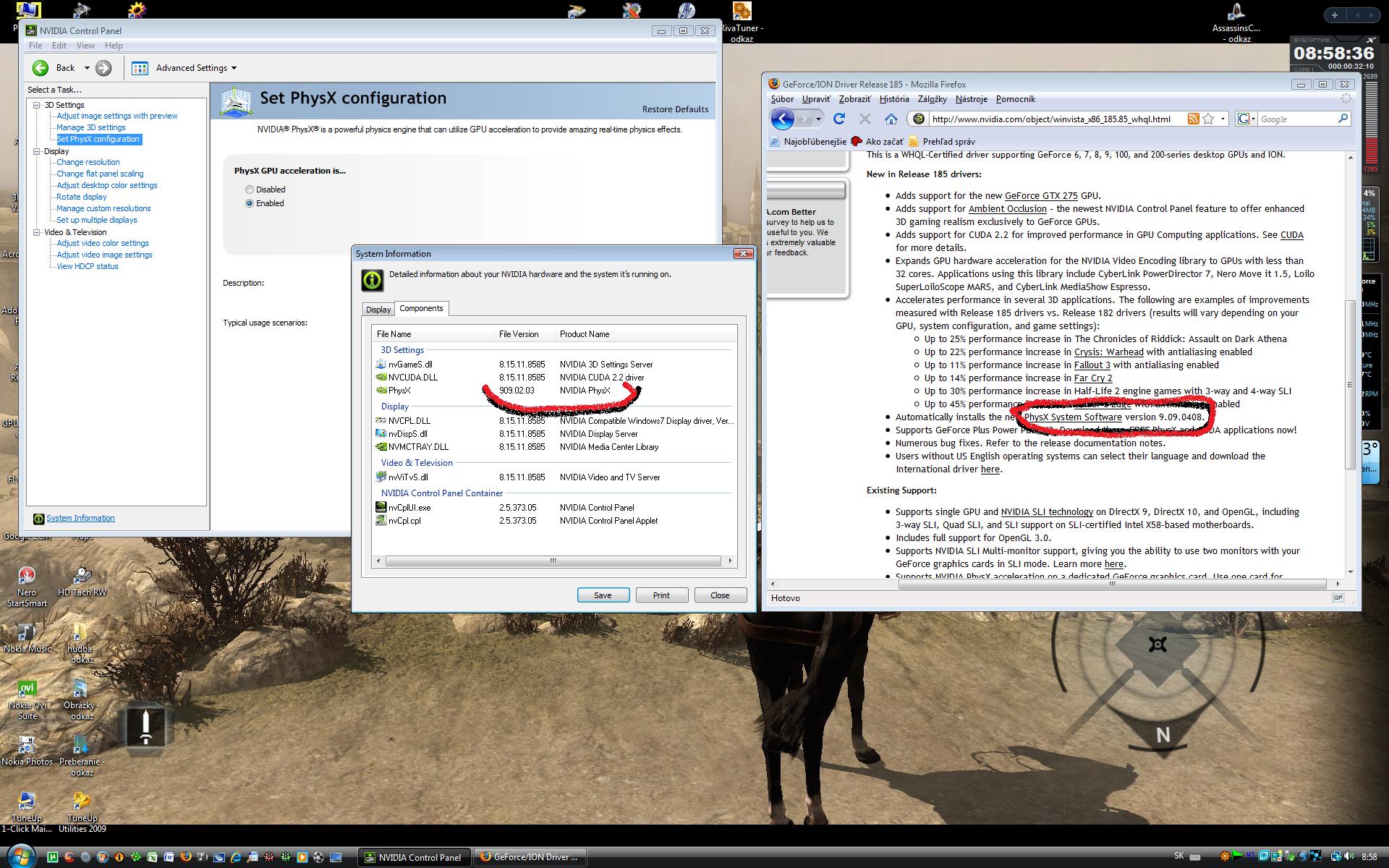Click Close button in System Information dialog

point(720,595)
